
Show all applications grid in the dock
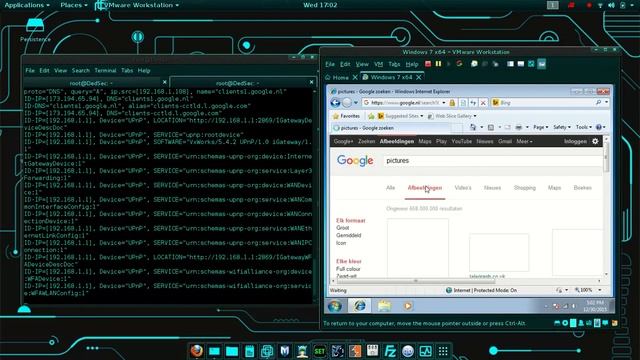click(x=443, y=351)
